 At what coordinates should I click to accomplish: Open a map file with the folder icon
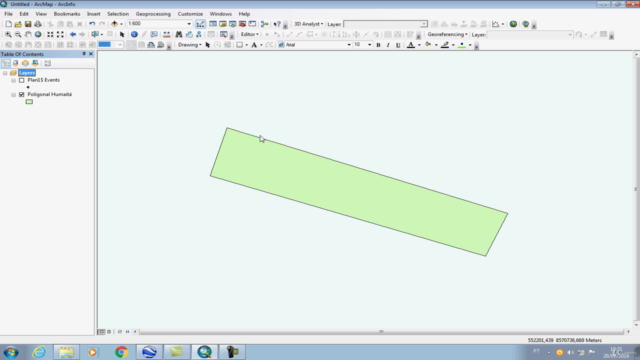[18, 24]
